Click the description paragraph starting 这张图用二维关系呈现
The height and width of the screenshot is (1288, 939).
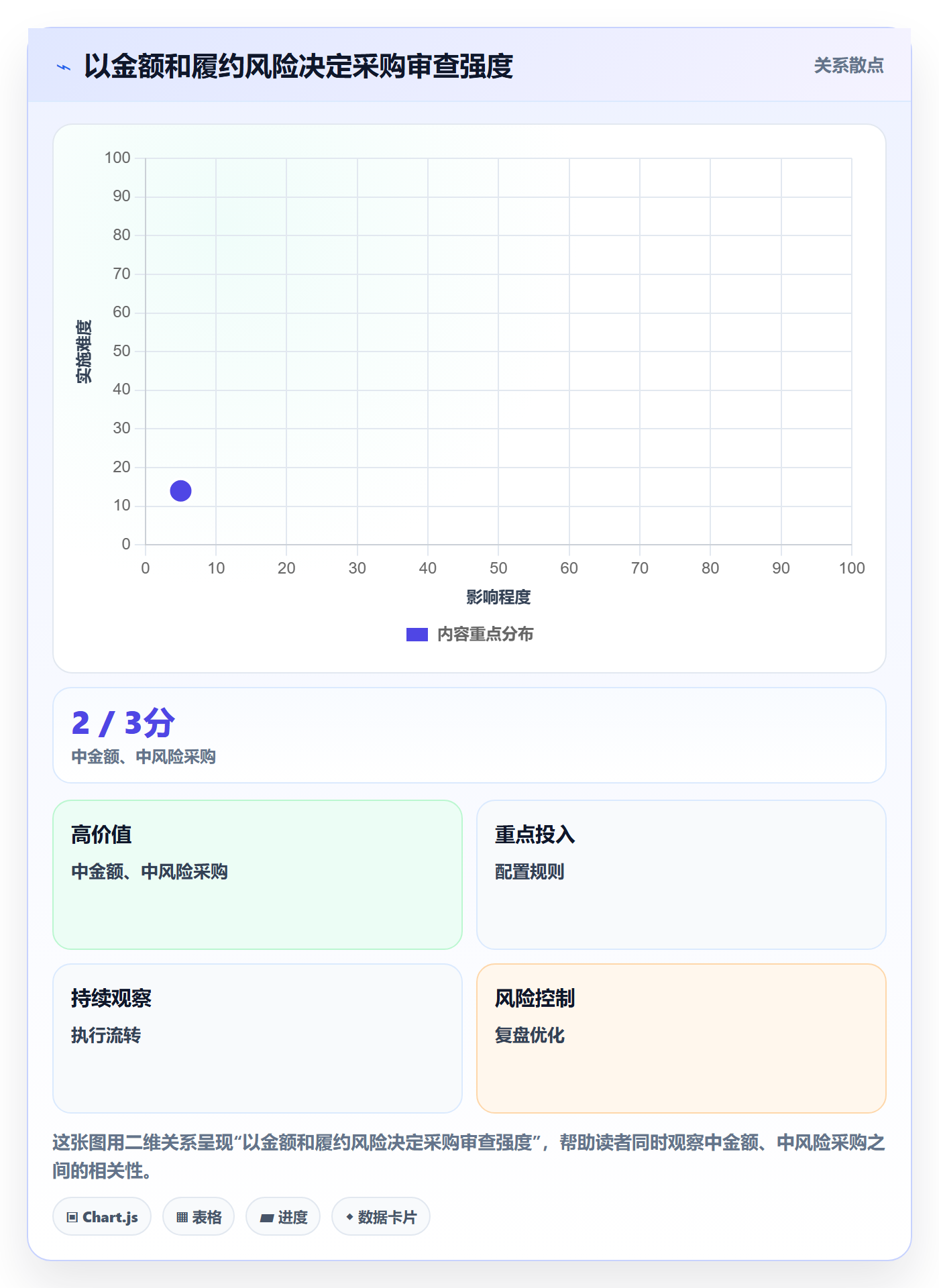(469, 1157)
